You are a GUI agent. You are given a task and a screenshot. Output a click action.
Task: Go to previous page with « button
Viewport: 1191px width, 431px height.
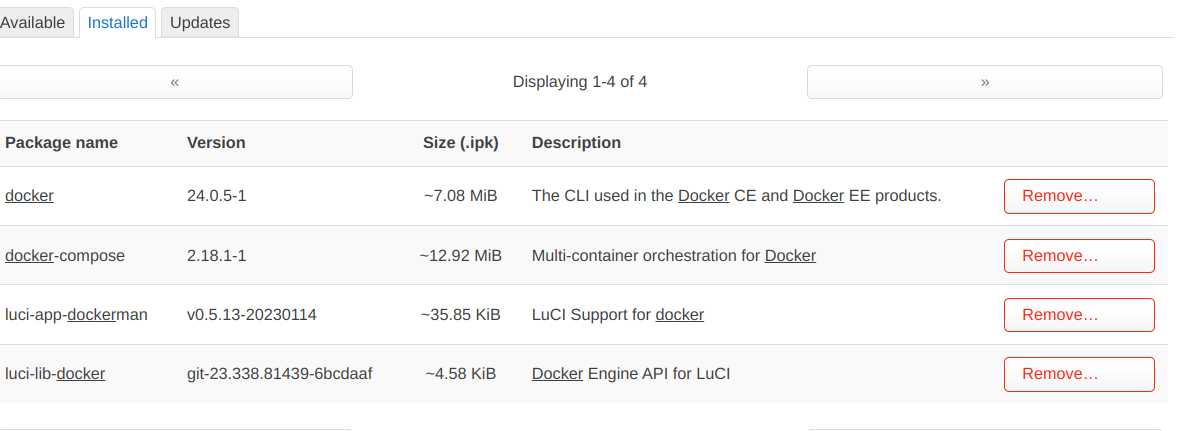(x=175, y=82)
